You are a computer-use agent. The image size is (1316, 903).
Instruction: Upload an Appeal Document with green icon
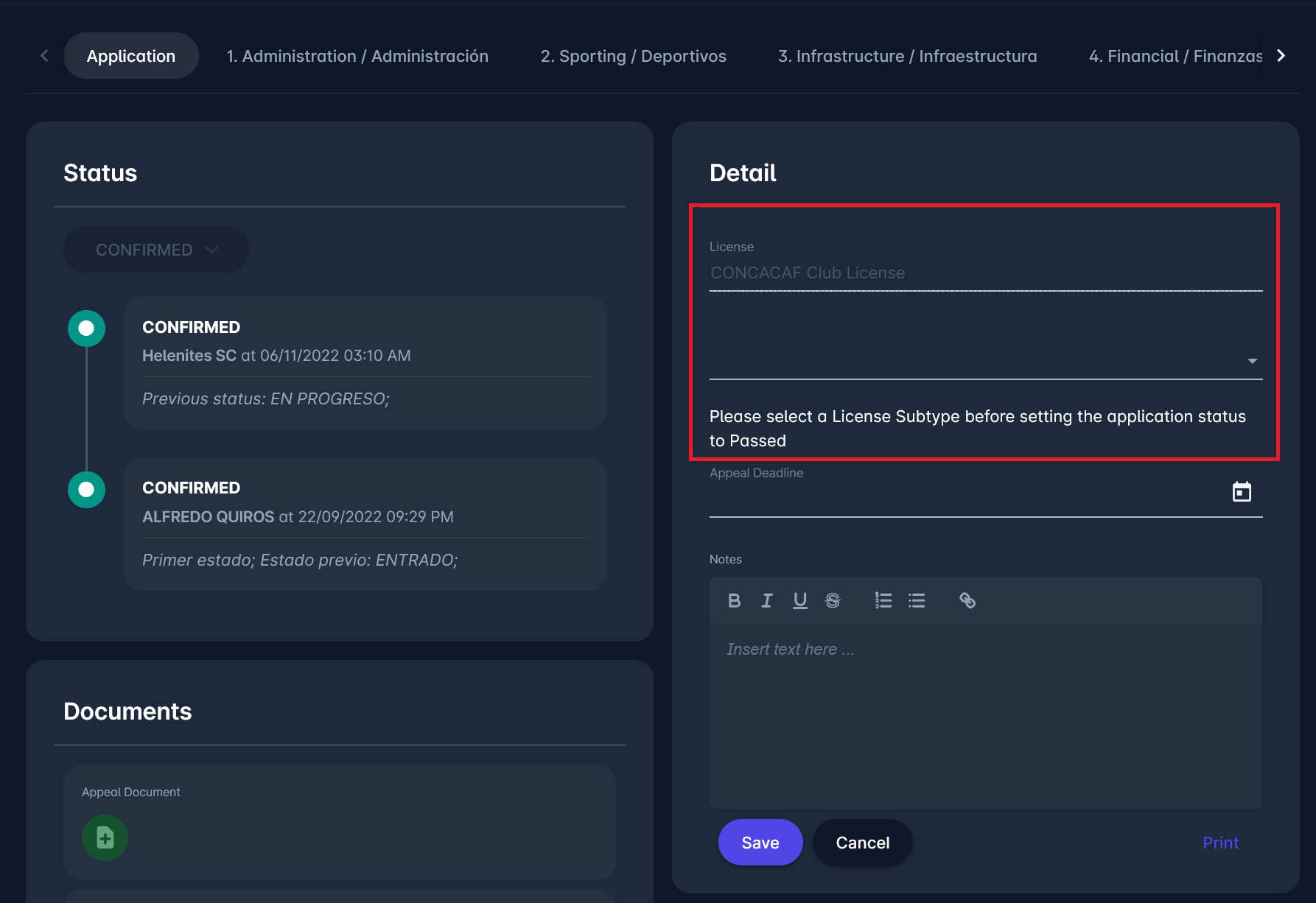click(x=105, y=837)
